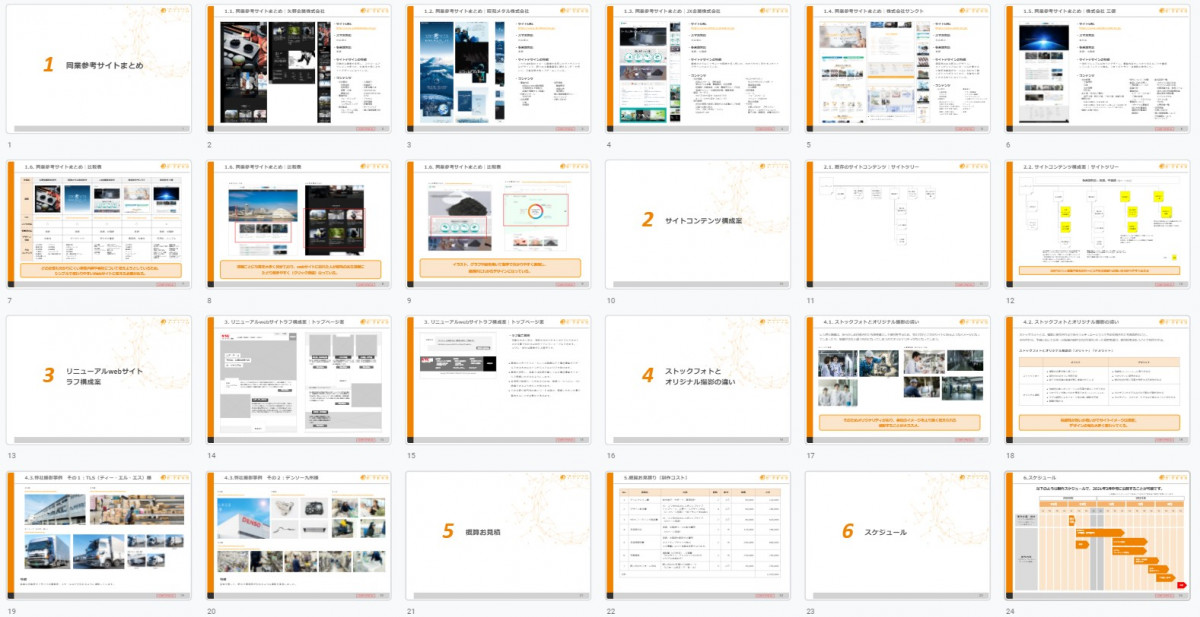1200x617 pixels.
Task: Open slide 19 showing truck photographs
Action: point(98,534)
